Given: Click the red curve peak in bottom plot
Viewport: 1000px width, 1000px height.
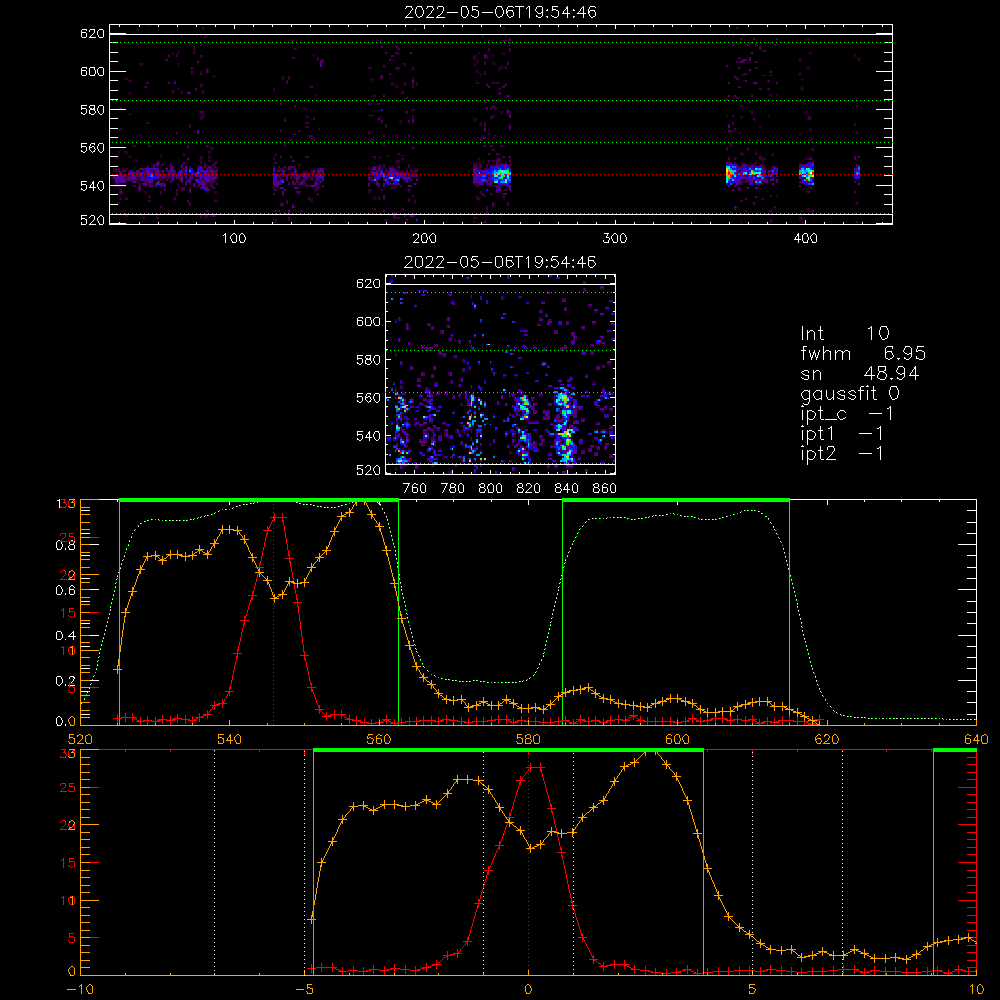Looking at the screenshot, I should [x=534, y=767].
